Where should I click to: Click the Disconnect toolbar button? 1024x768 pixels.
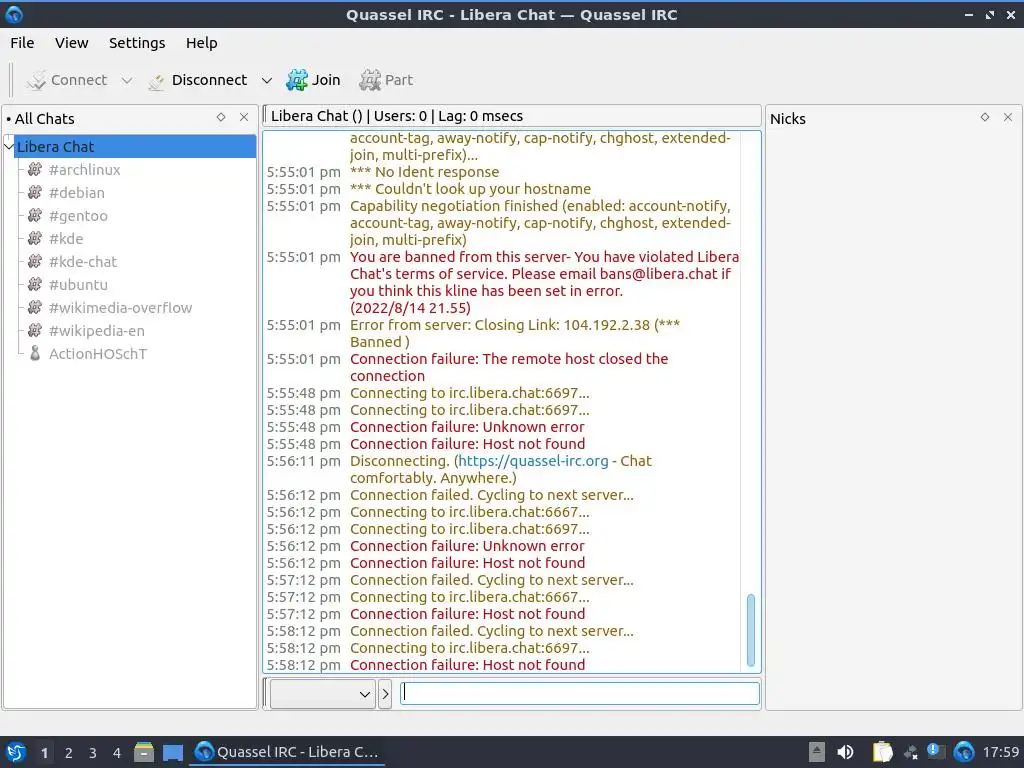point(198,80)
